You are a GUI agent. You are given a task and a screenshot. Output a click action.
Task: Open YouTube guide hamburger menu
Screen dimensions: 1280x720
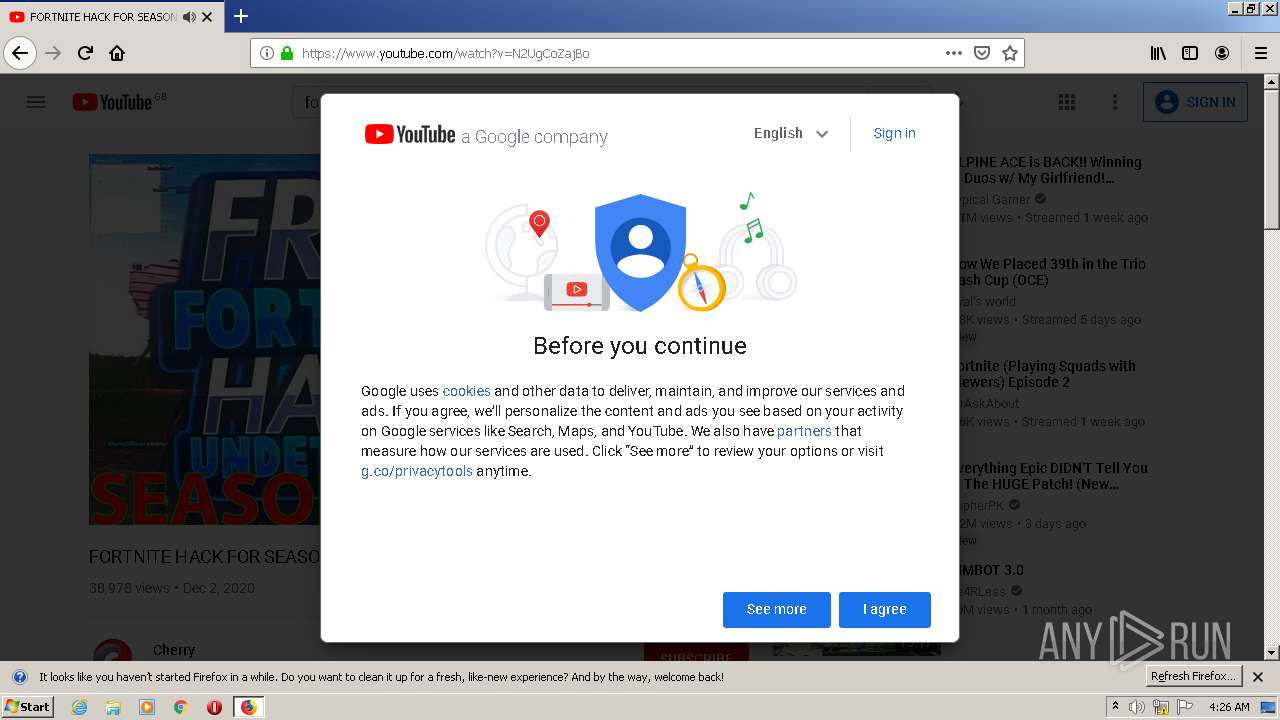point(36,102)
